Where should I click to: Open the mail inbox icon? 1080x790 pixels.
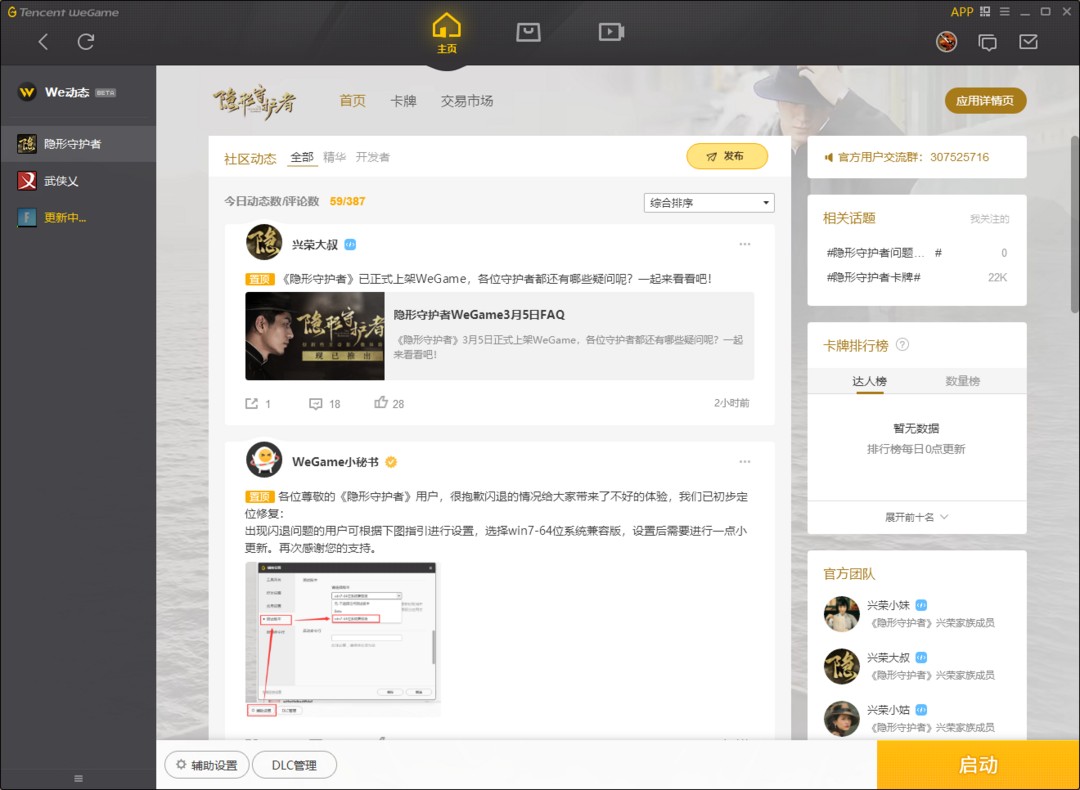[x=1028, y=42]
